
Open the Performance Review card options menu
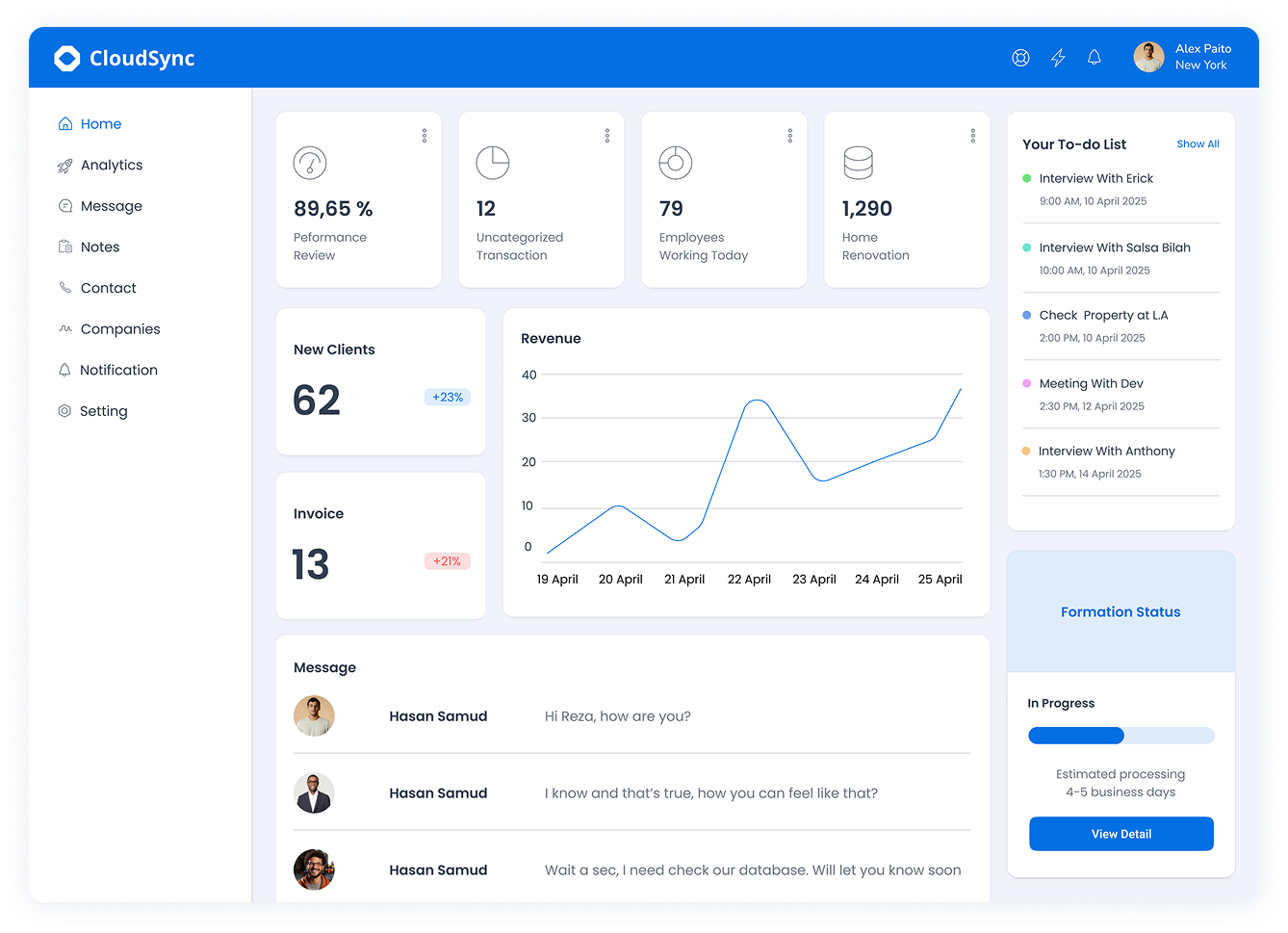point(425,136)
